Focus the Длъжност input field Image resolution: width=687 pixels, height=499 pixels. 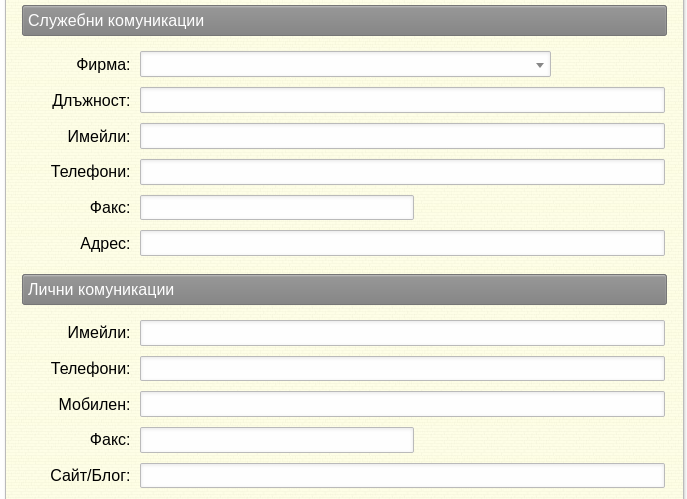click(x=402, y=100)
